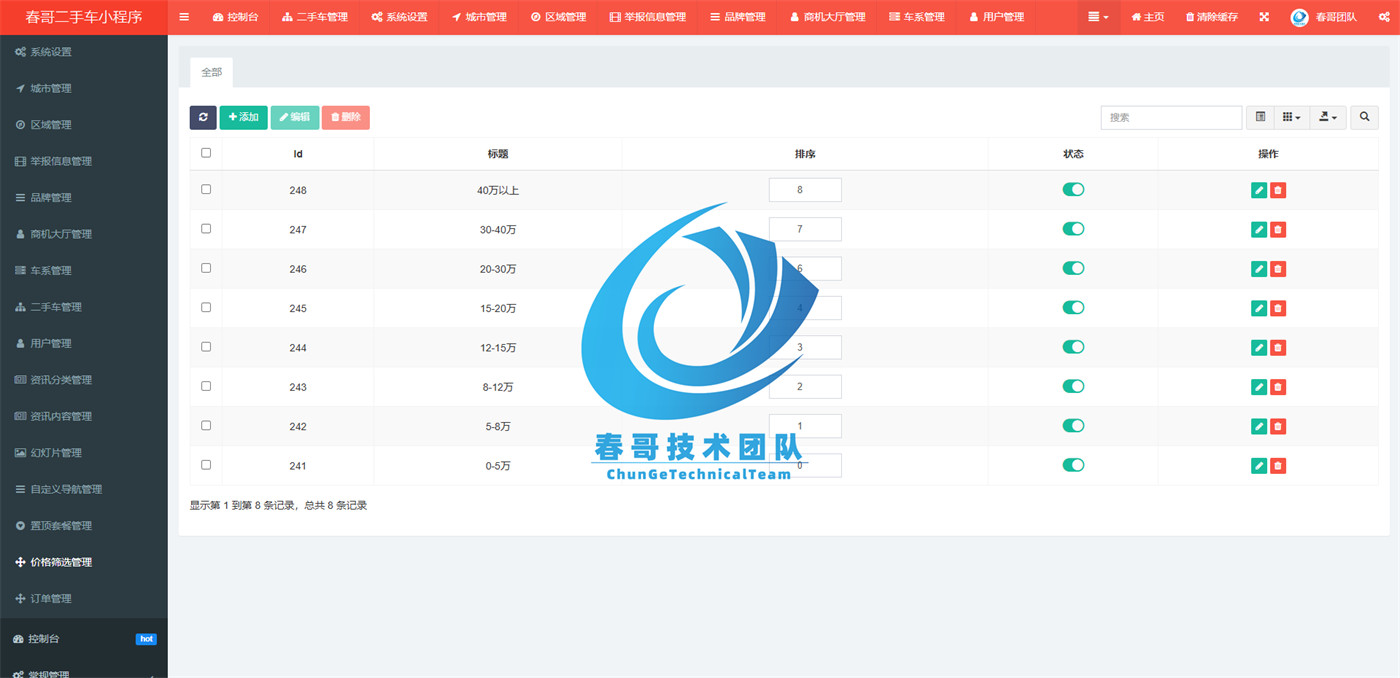The image size is (1400, 678).
Task: Click the red 删除 toolbar button
Action: [x=345, y=117]
